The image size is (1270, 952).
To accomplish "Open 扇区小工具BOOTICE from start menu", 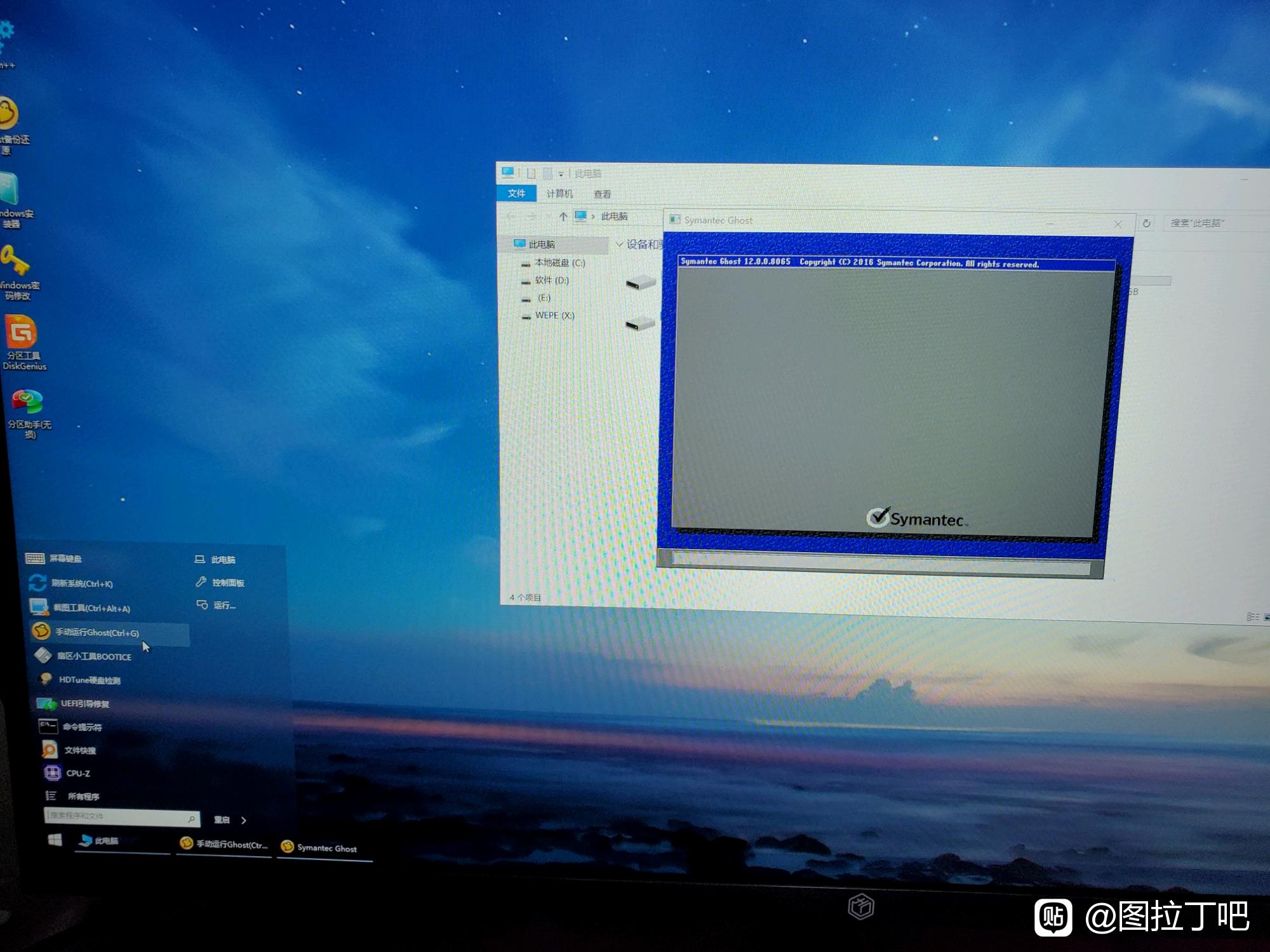I will (x=83, y=656).
